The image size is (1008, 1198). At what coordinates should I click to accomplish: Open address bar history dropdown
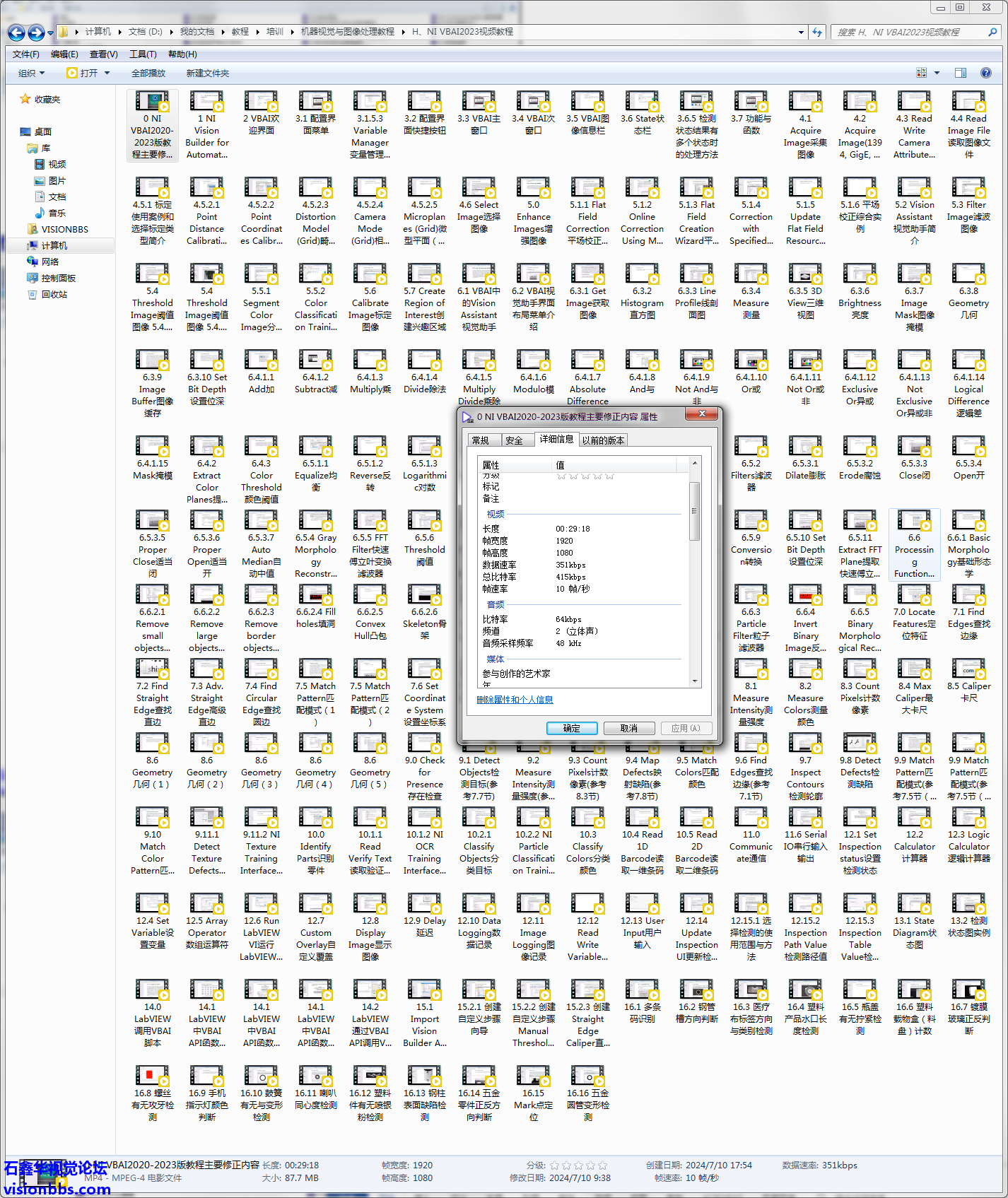[801, 32]
